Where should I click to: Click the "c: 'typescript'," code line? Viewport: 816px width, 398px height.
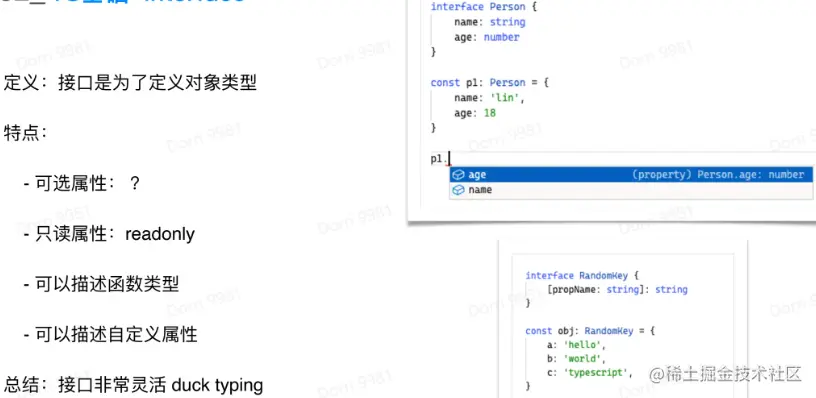tap(590, 373)
